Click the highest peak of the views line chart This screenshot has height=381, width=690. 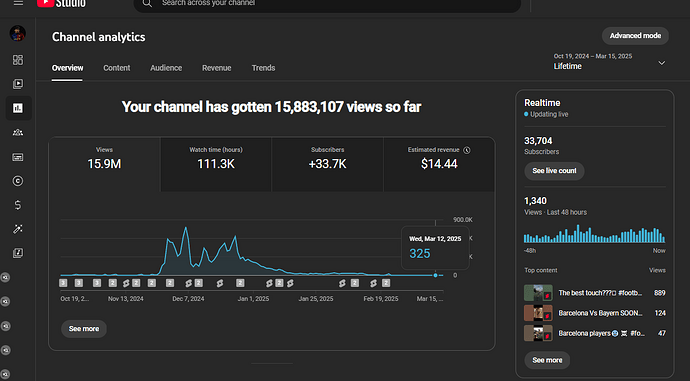(186, 228)
